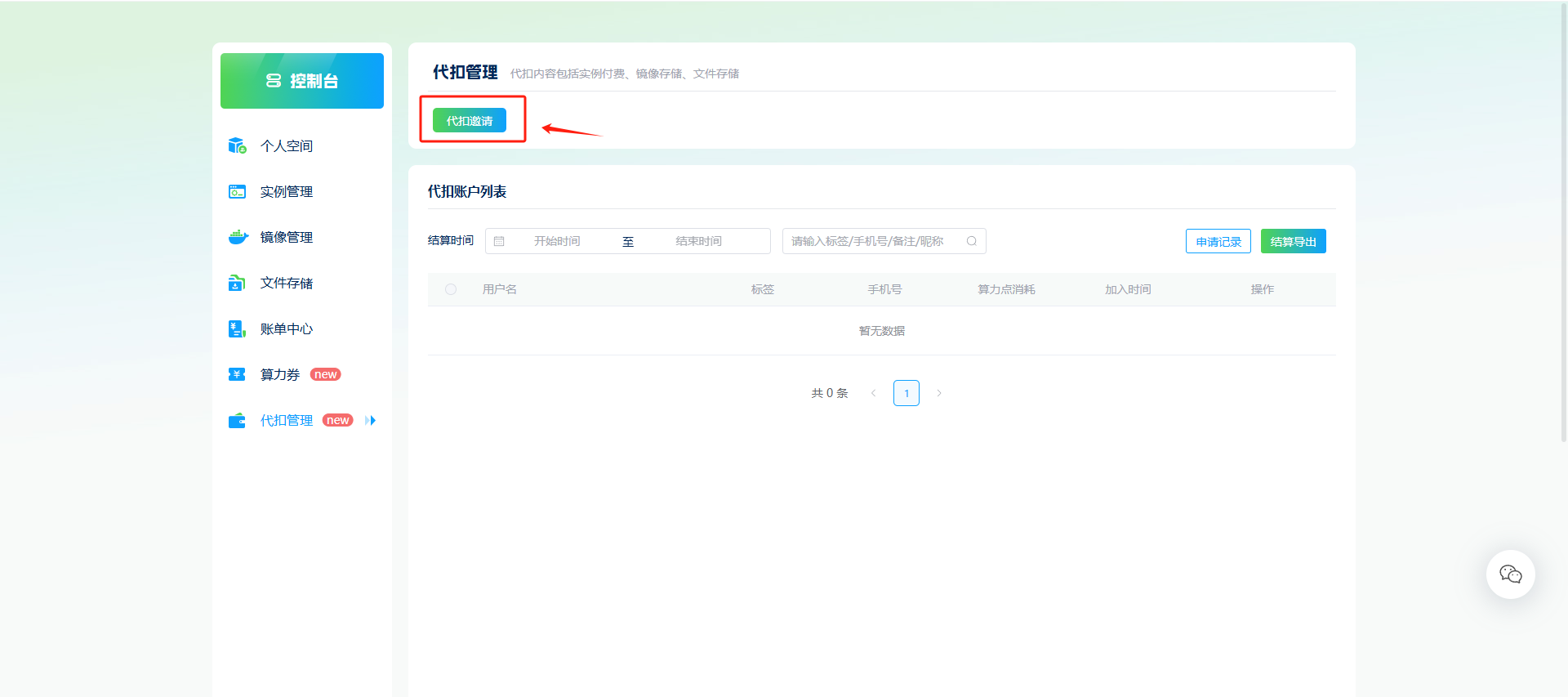Click the 申请记录 button
This screenshot has width=1568, height=697.
tap(1218, 241)
